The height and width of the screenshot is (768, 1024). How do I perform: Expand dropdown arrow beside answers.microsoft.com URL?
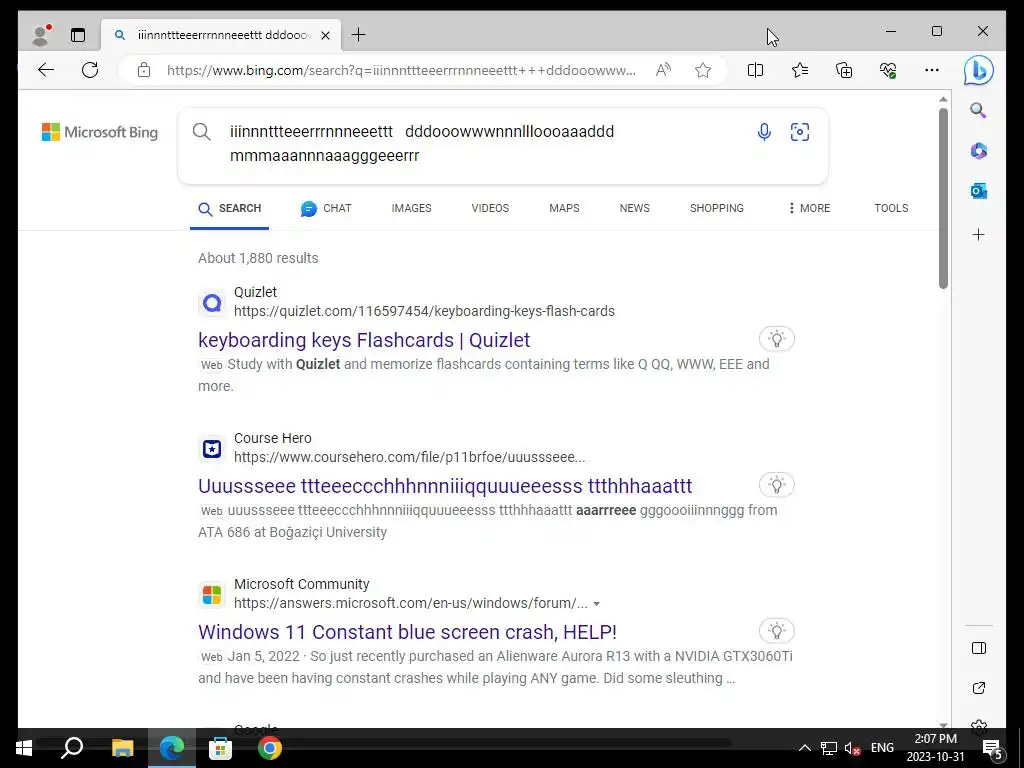click(x=596, y=604)
